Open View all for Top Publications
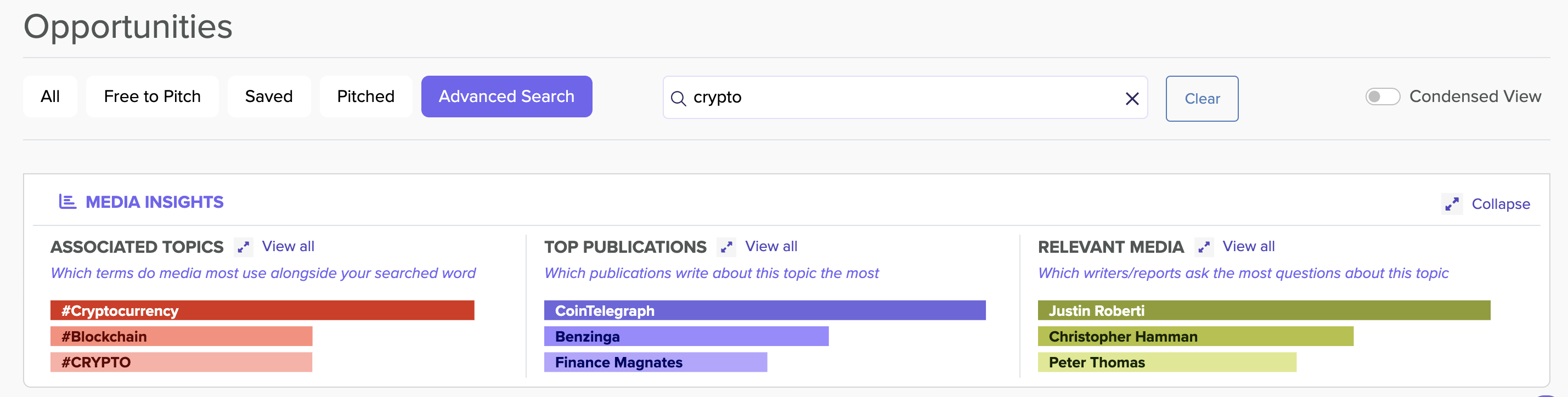 pos(771,246)
